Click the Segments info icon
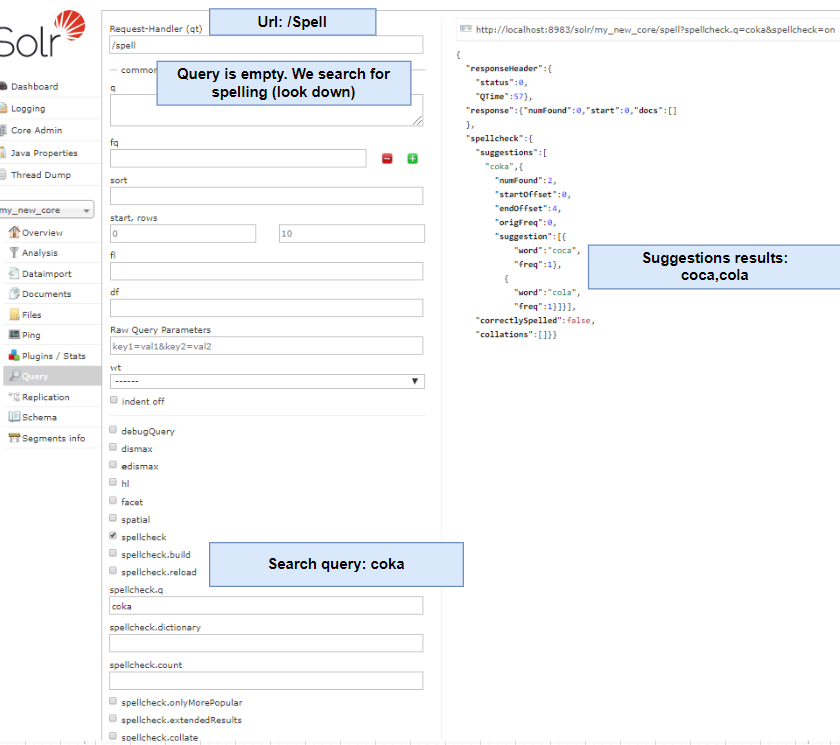The image size is (840, 745). click(x=14, y=438)
